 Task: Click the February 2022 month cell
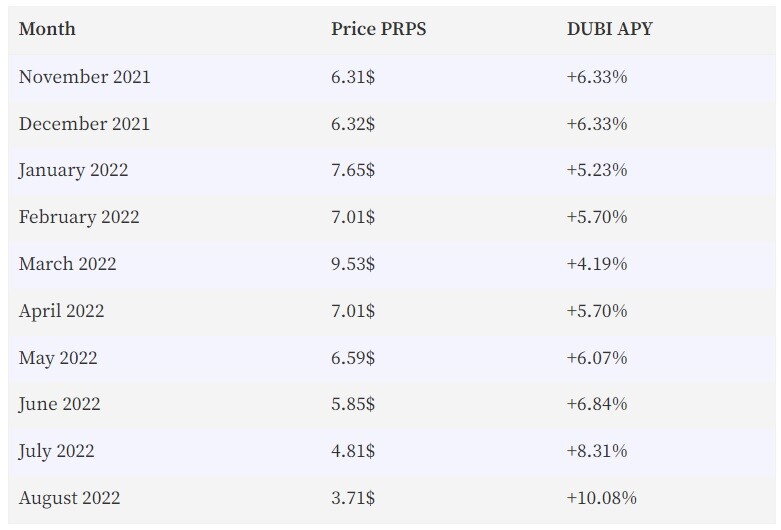click(x=79, y=217)
